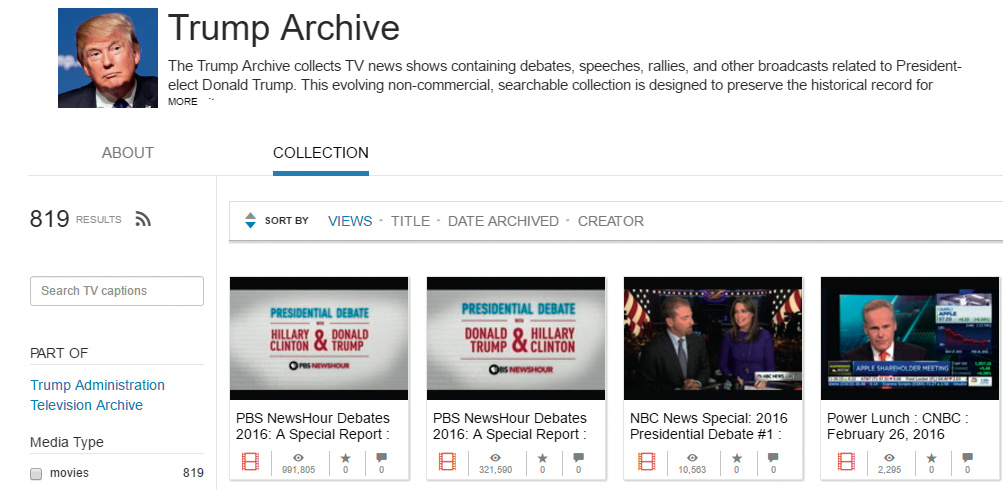1003x490 pixels.
Task: Sort results by Creator
Action: [610, 221]
